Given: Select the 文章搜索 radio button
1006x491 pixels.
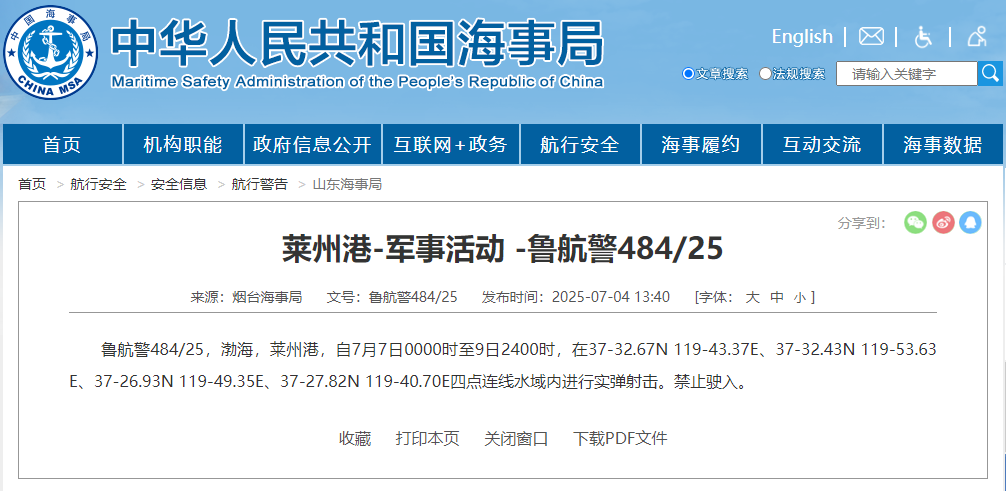Looking at the screenshot, I should (688, 74).
